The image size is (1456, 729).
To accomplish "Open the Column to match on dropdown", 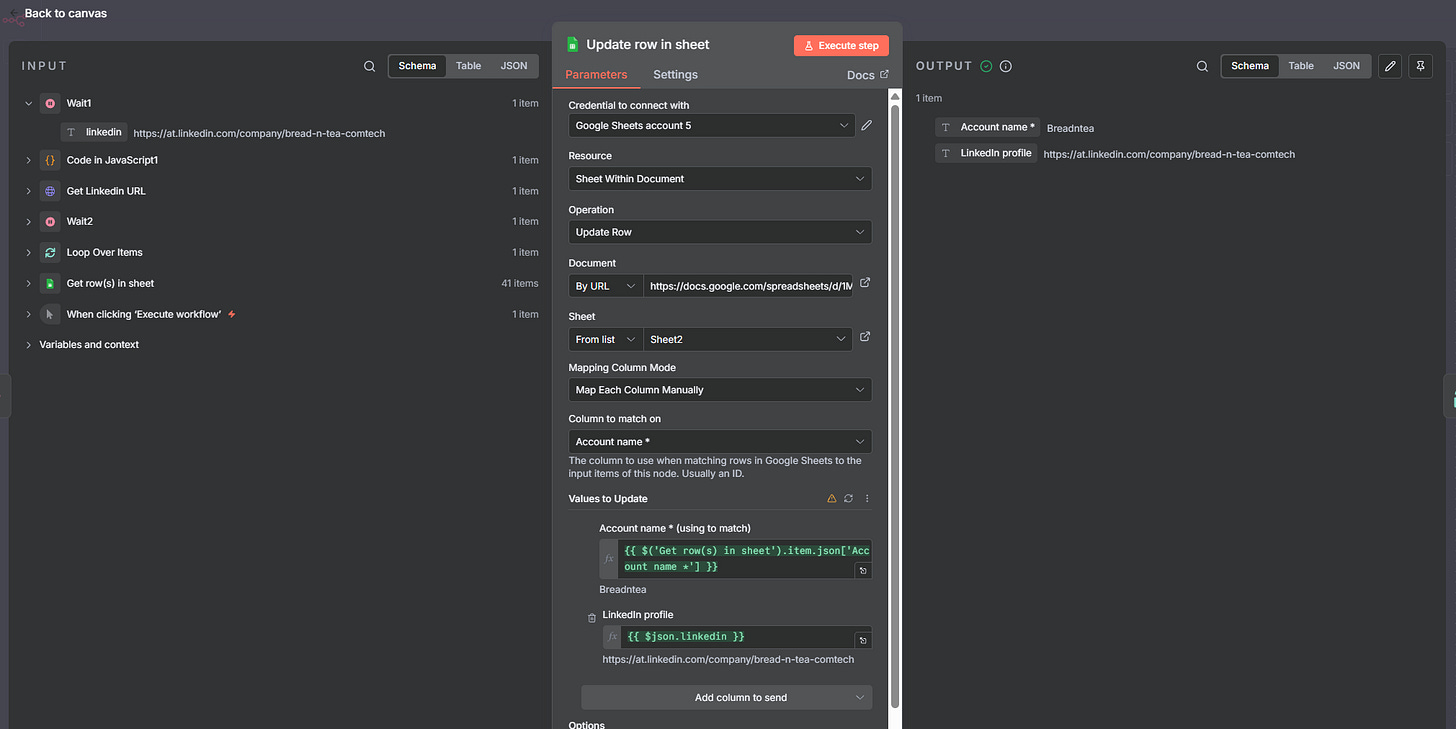I will tap(720, 441).
